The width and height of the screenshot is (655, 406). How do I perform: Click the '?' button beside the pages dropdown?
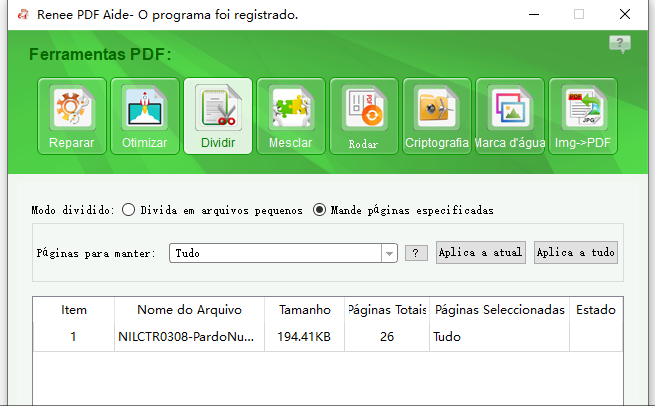416,253
